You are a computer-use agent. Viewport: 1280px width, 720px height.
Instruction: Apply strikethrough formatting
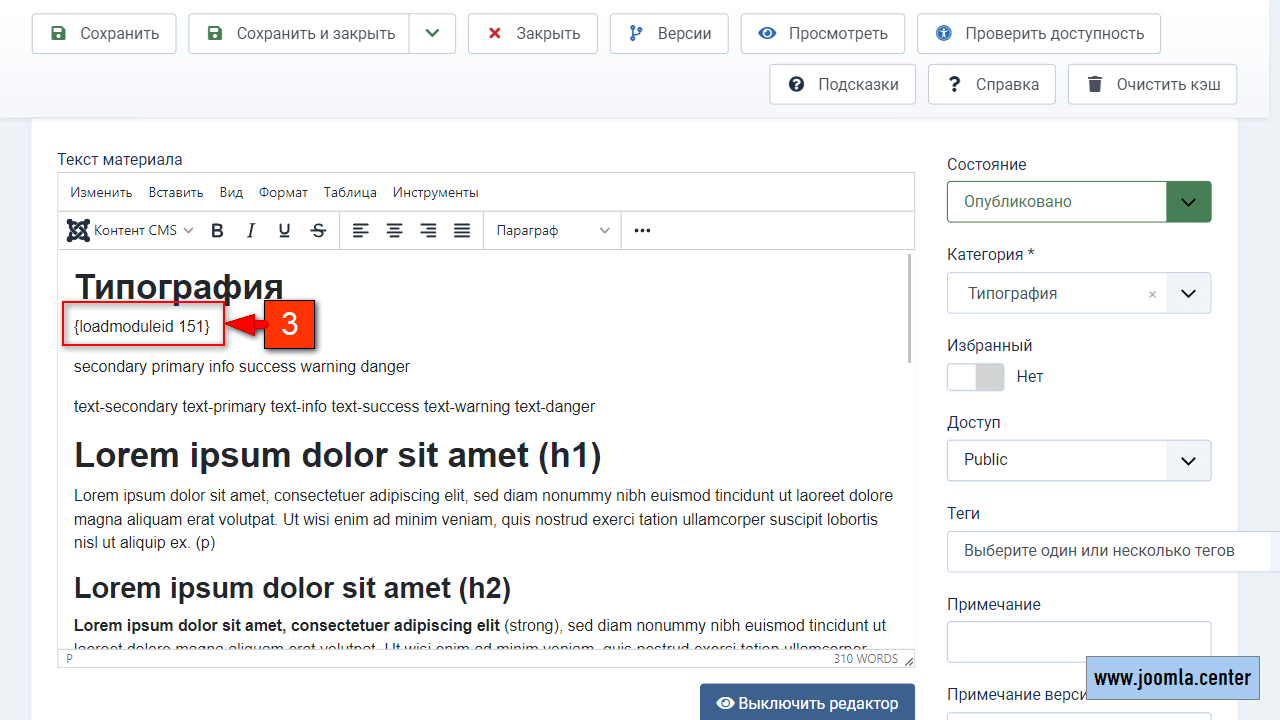pyautogui.click(x=318, y=231)
